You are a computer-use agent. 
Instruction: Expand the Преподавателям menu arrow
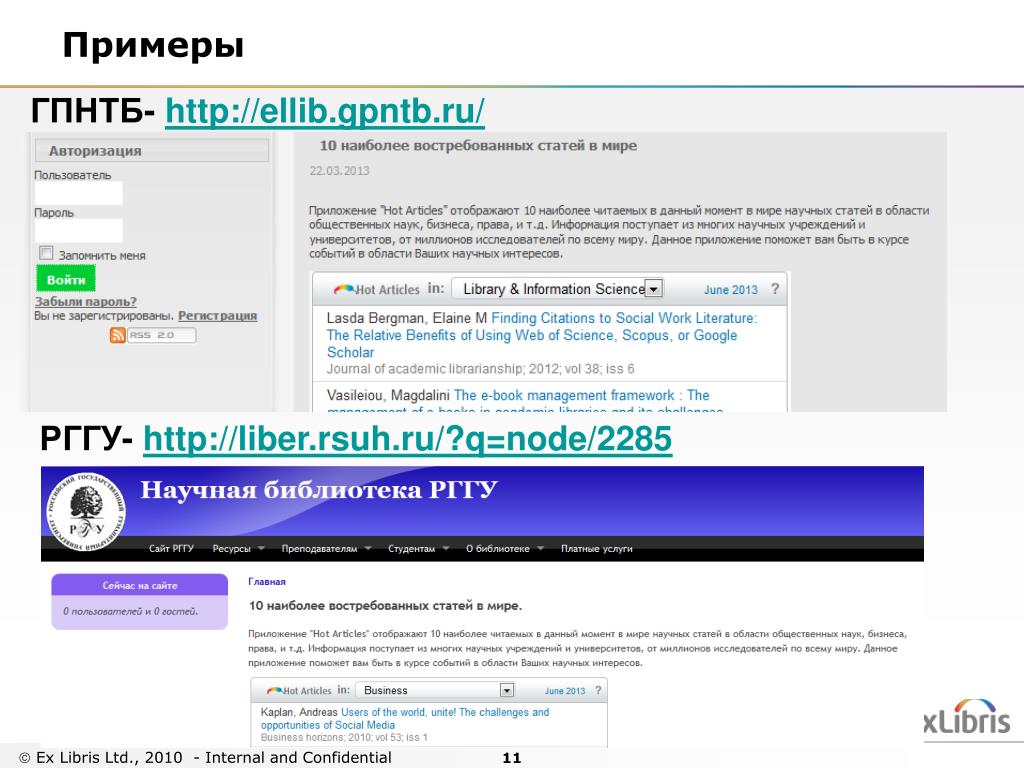pos(368,549)
